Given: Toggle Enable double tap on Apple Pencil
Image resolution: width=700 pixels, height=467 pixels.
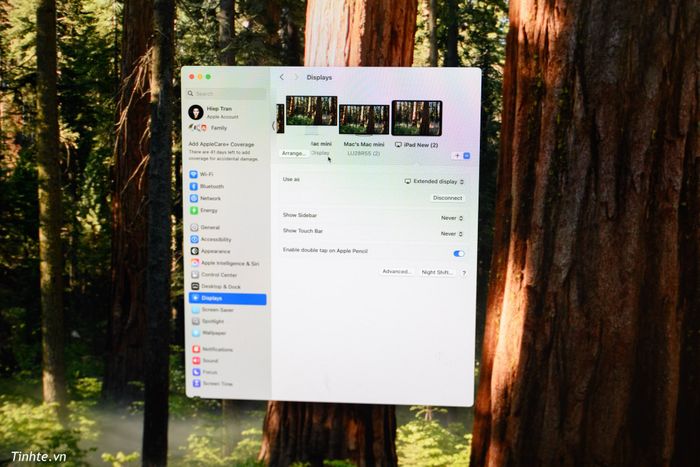Looking at the screenshot, I should [x=458, y=254].
